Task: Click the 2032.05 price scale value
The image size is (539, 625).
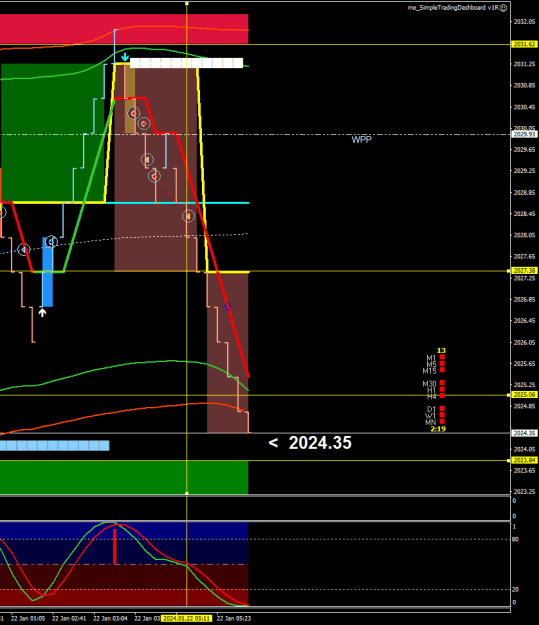Action: click(x=524, y=22)
